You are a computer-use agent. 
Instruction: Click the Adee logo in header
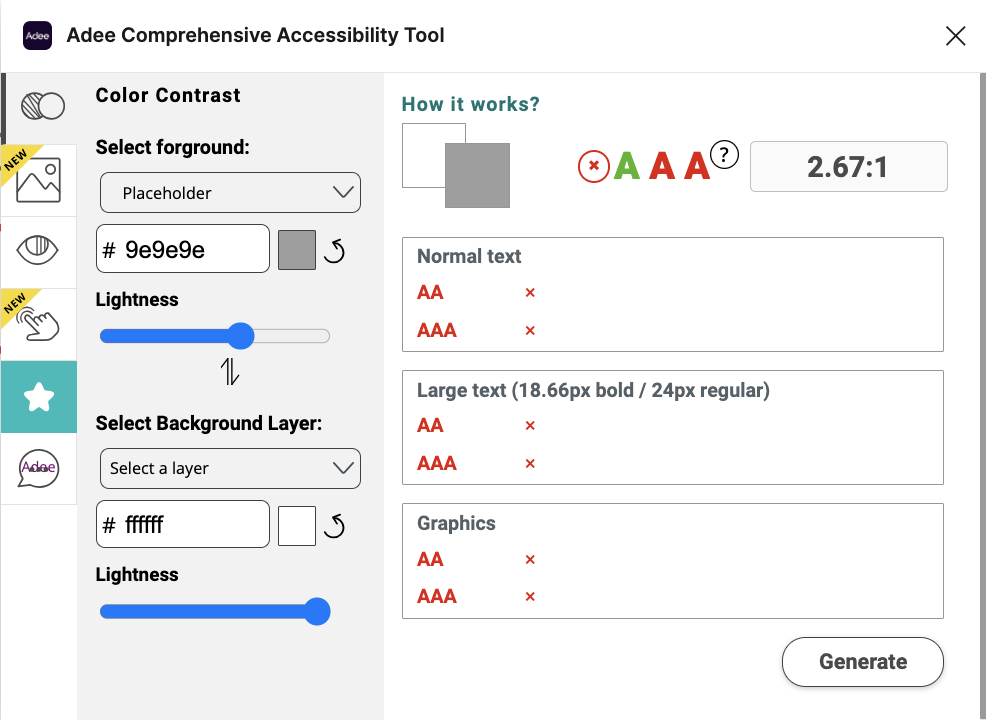tap(37, 36)
